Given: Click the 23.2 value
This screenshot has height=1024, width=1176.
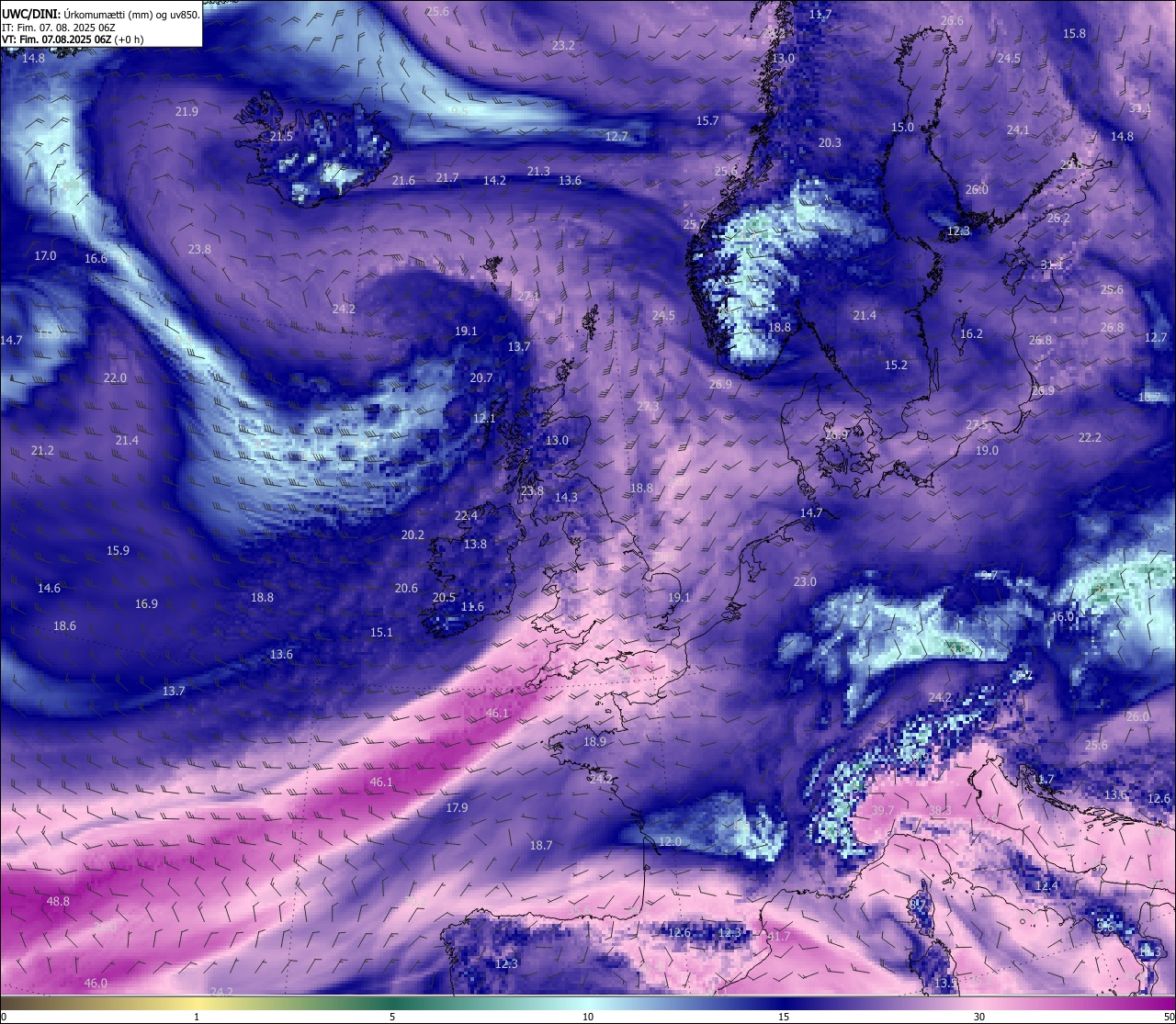Looking at the screenshot, I should (563, 46).
